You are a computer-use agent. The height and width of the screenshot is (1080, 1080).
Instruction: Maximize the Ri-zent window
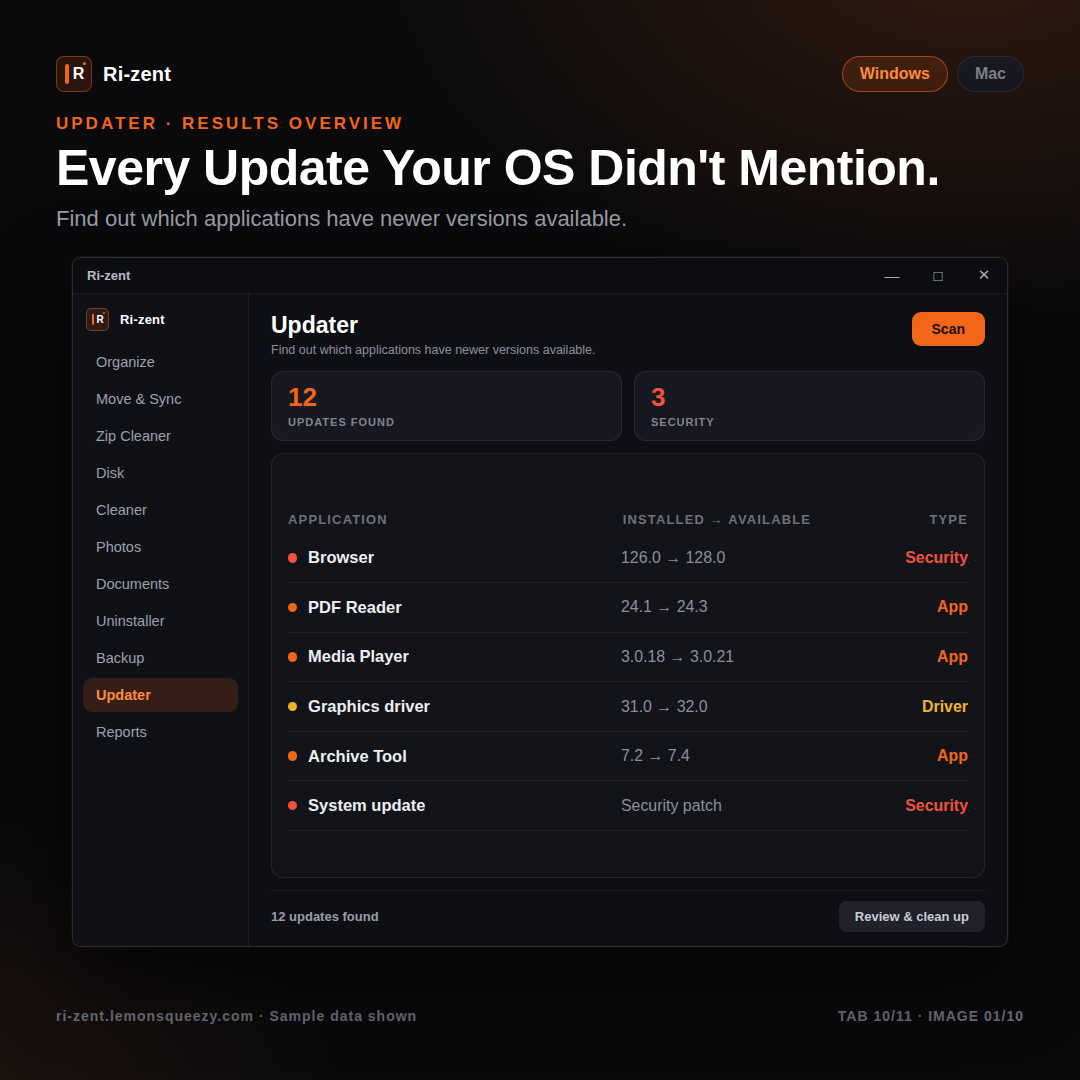click(937, 276)
